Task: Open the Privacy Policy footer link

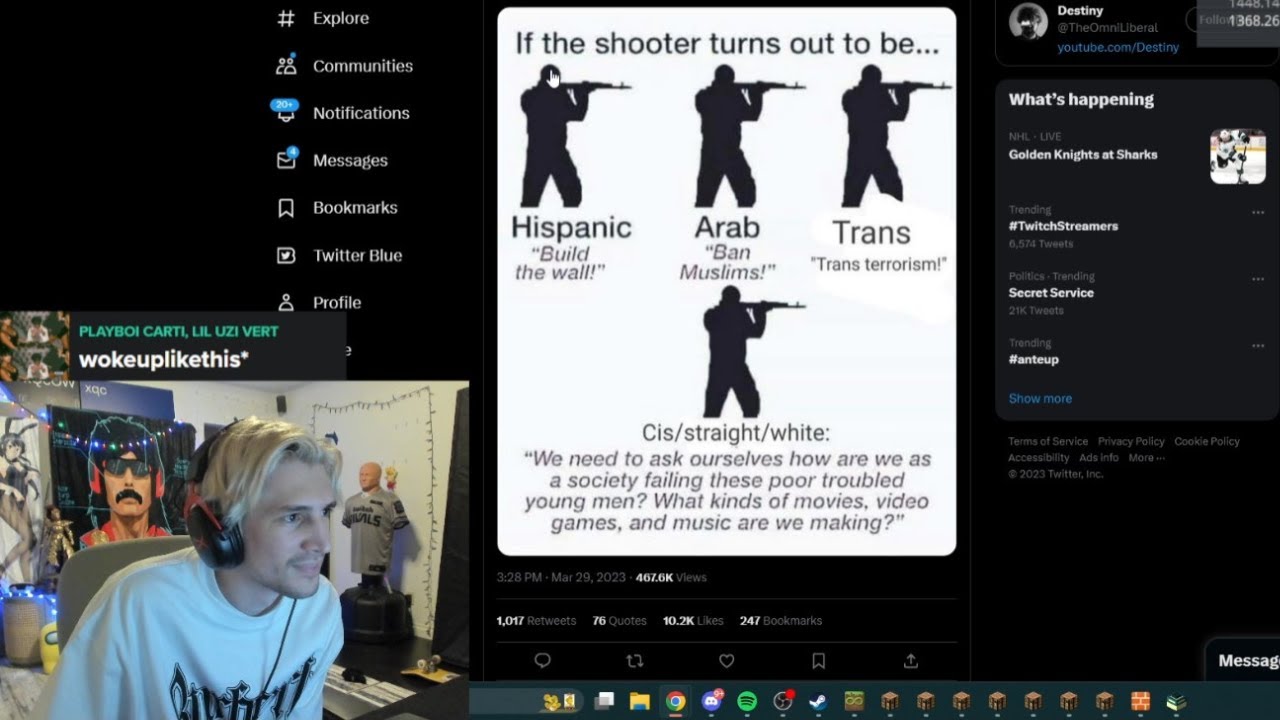Action: (x=1131, y=441)
